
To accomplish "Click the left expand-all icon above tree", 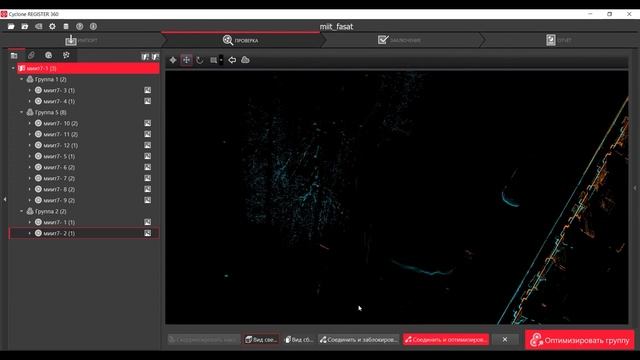I will [x=145, y=57].
